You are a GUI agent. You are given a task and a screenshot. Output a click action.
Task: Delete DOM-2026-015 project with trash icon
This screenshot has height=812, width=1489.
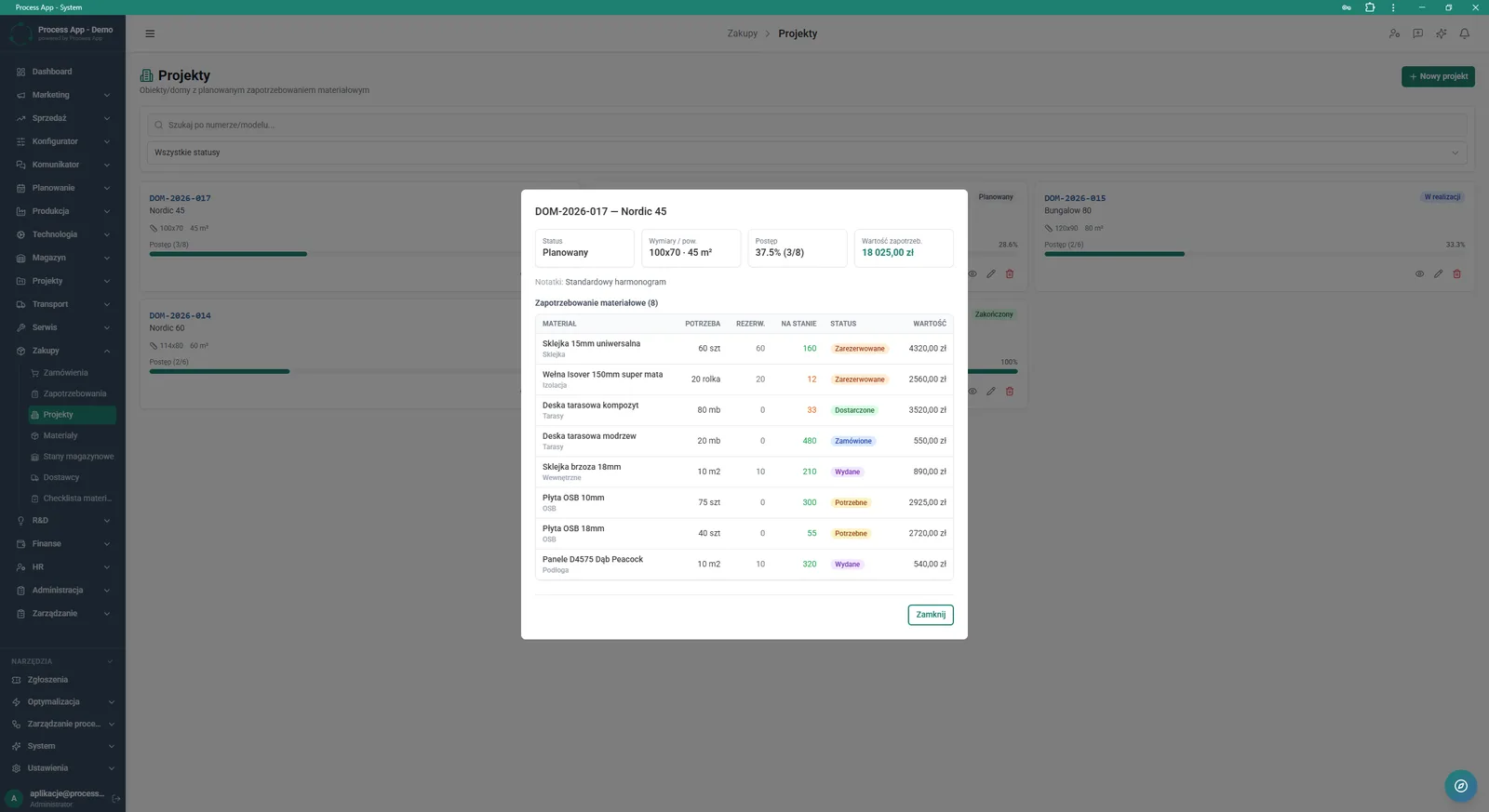point(1456,273)
